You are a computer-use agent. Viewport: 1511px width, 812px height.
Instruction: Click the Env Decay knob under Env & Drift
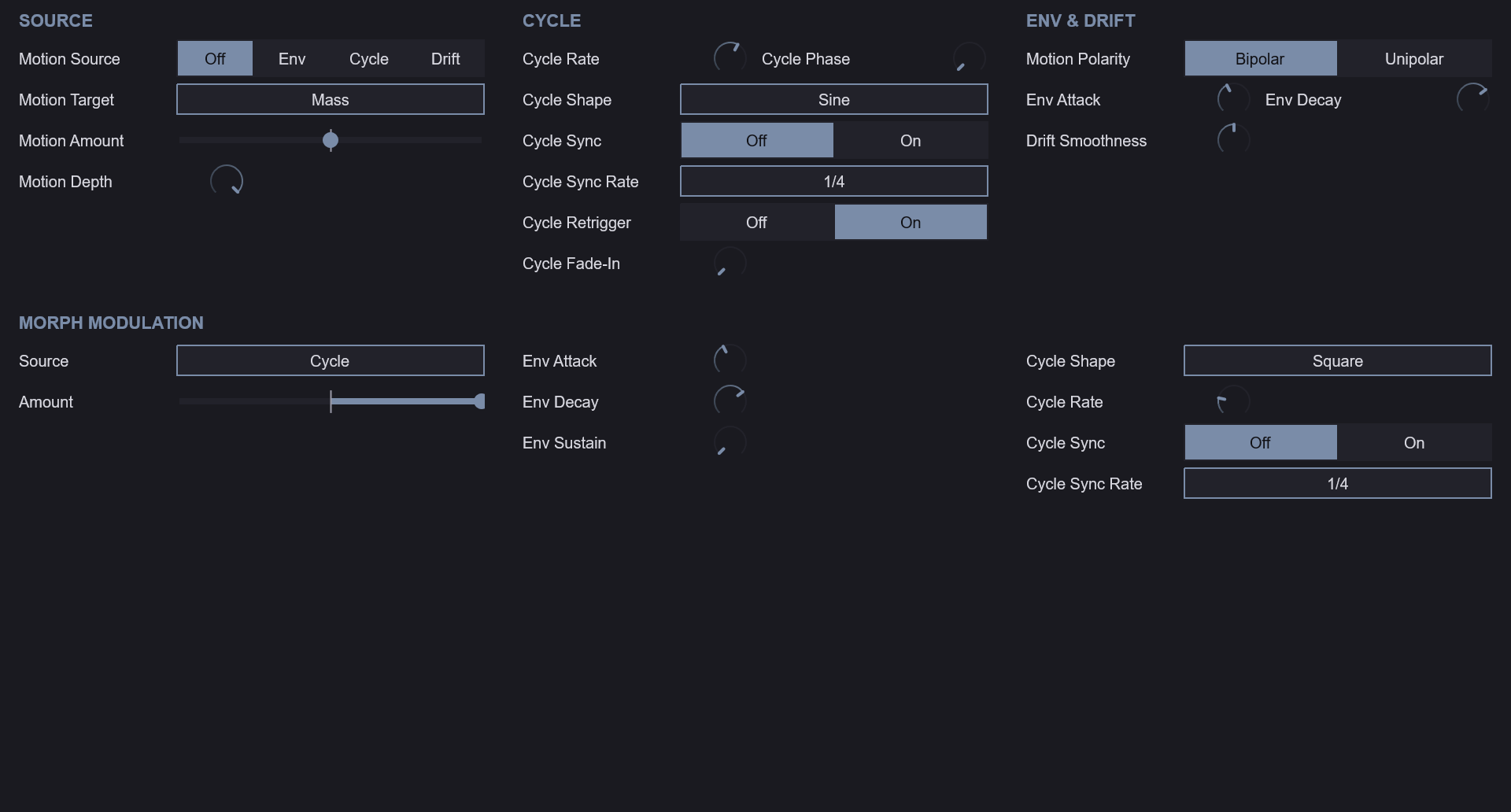pos(1472,99)
